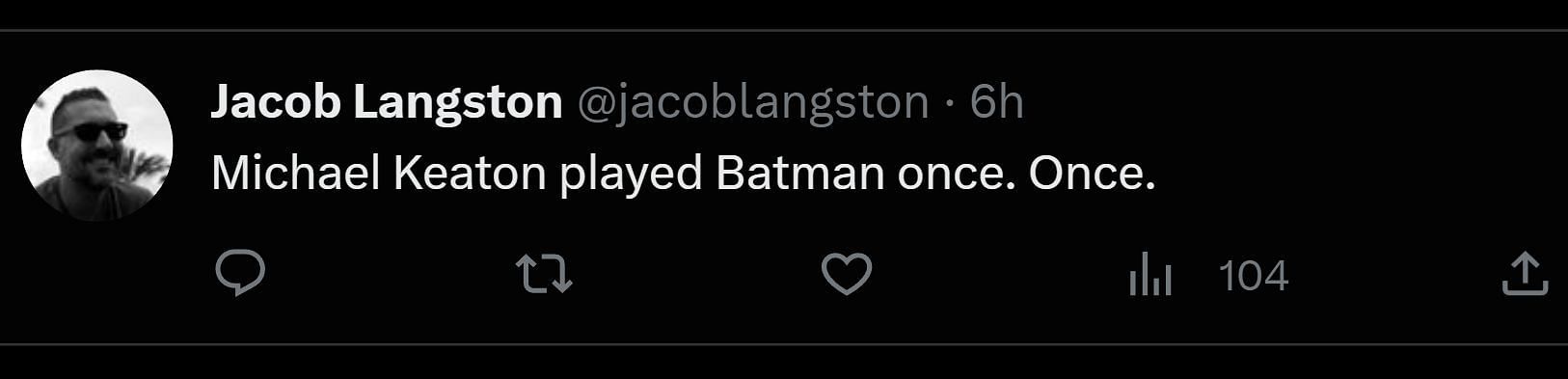Visit the @jacoblangston handle link
The width and height of the screenshot is (1568, 379).
(753, 102)
